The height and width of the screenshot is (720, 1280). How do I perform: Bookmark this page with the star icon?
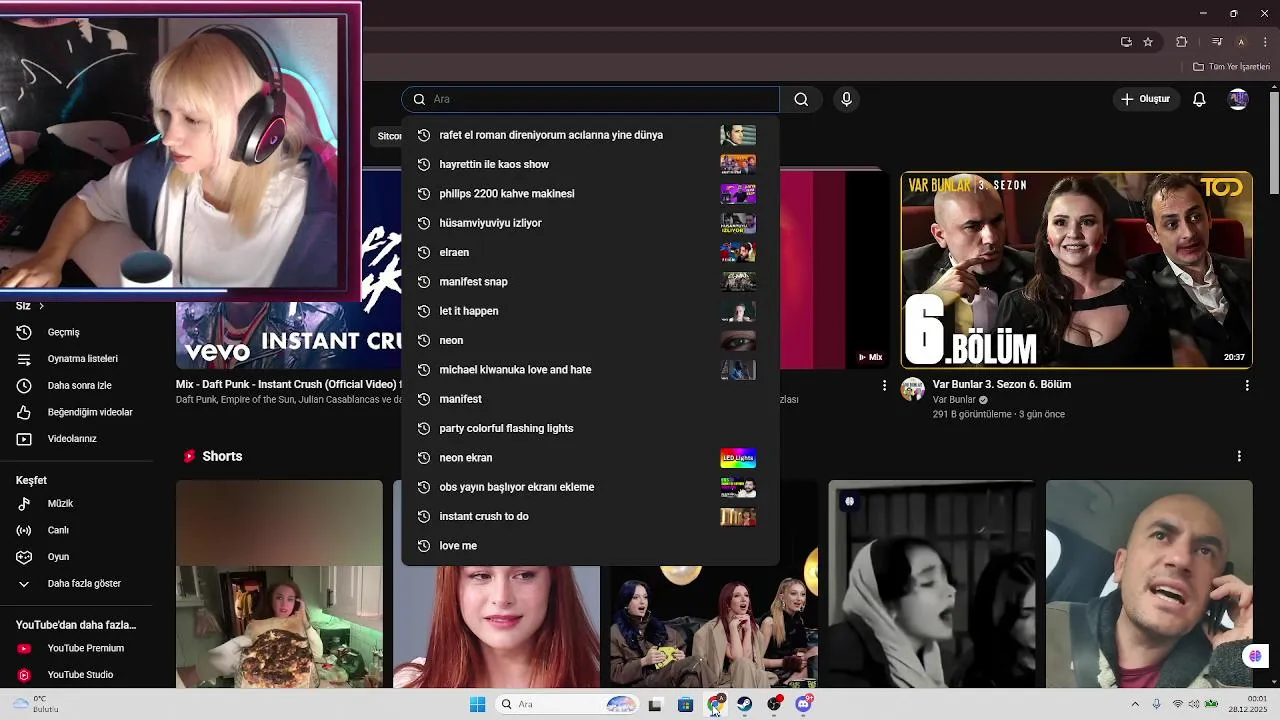(x=1148, y=42)
